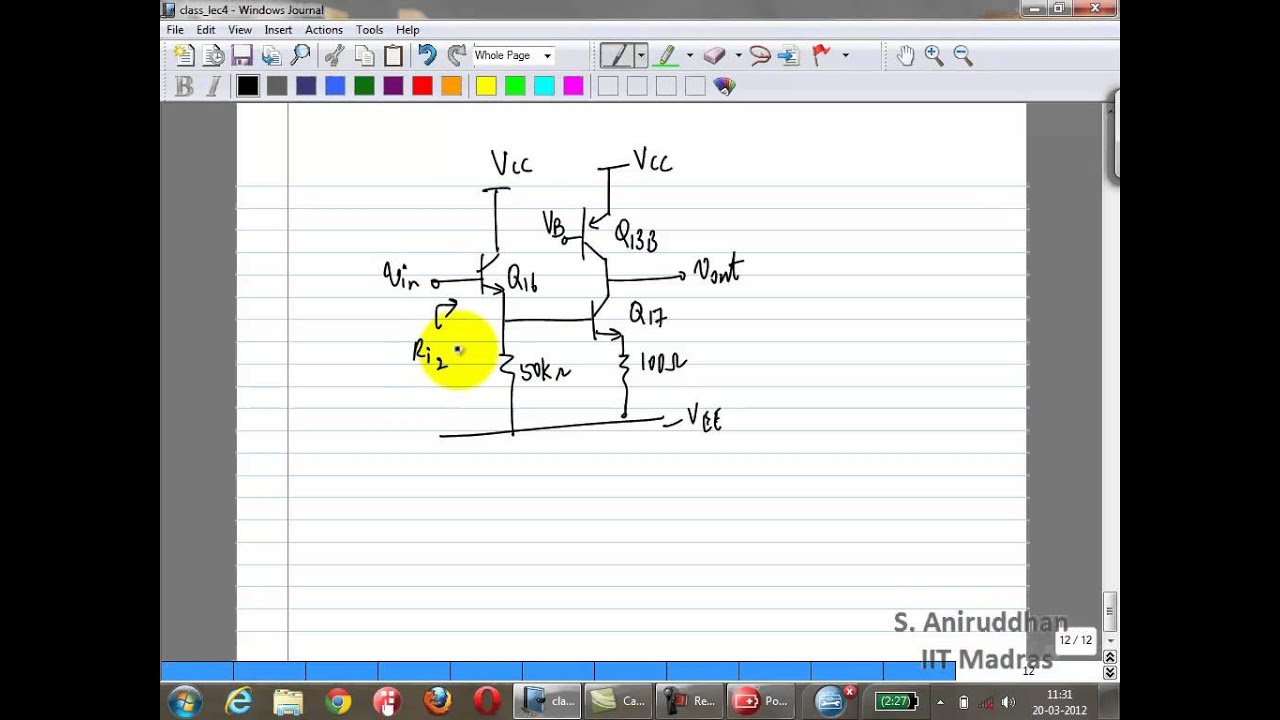The height and width of the screenshot is (720, 1280).
Task: Open the color fan custom colors icon
Action: [x=725, y=87]
